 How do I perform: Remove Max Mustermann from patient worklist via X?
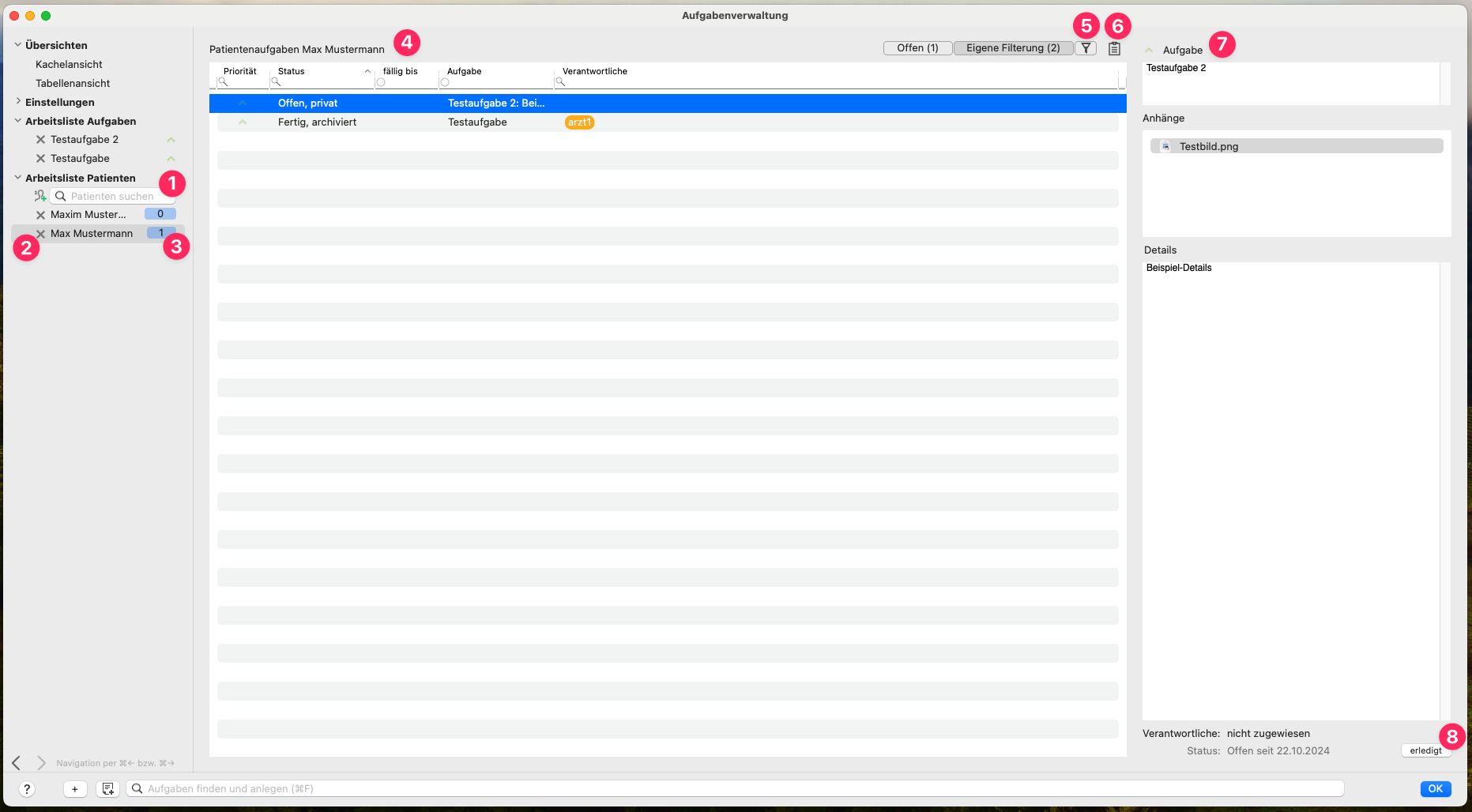40,234
